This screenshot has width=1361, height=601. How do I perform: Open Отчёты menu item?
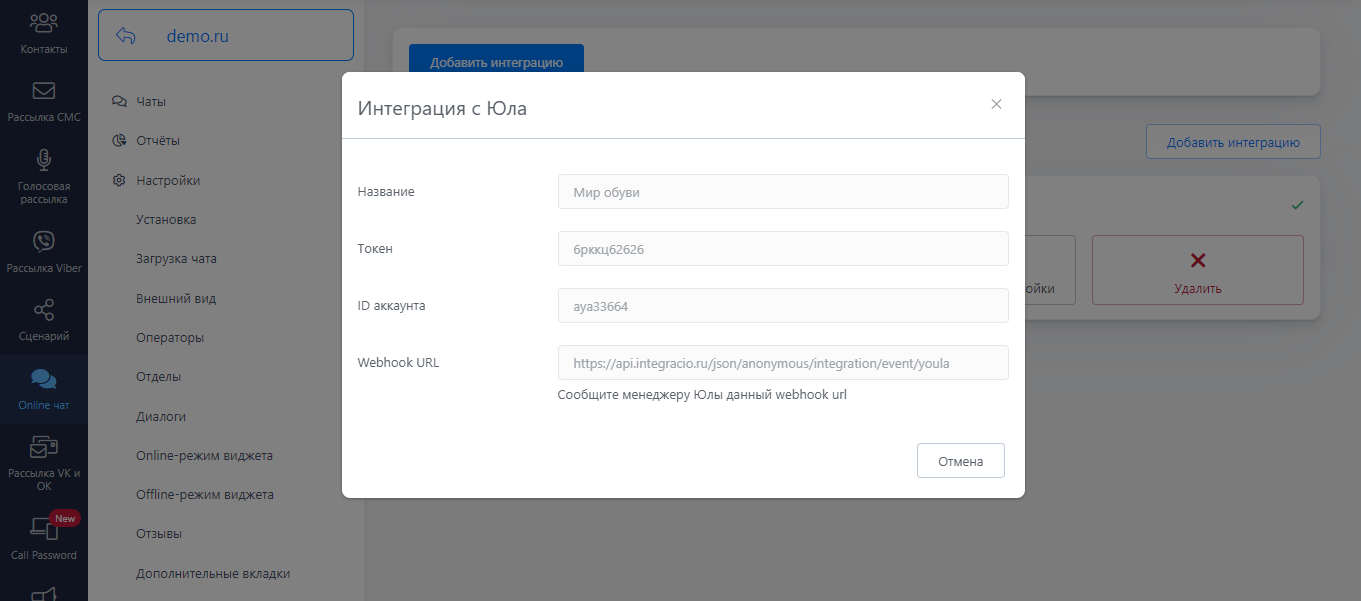(x=158, y=141)
